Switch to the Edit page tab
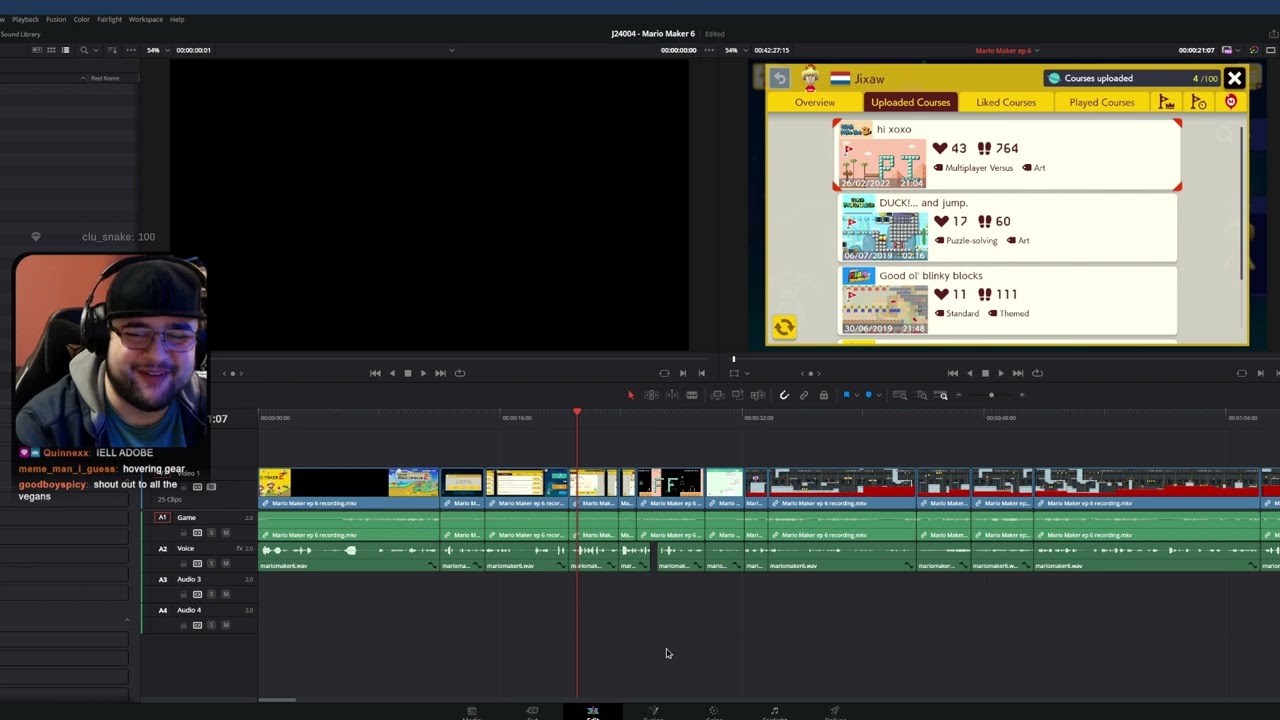The image size is (1280, 720). coord(593,712)
